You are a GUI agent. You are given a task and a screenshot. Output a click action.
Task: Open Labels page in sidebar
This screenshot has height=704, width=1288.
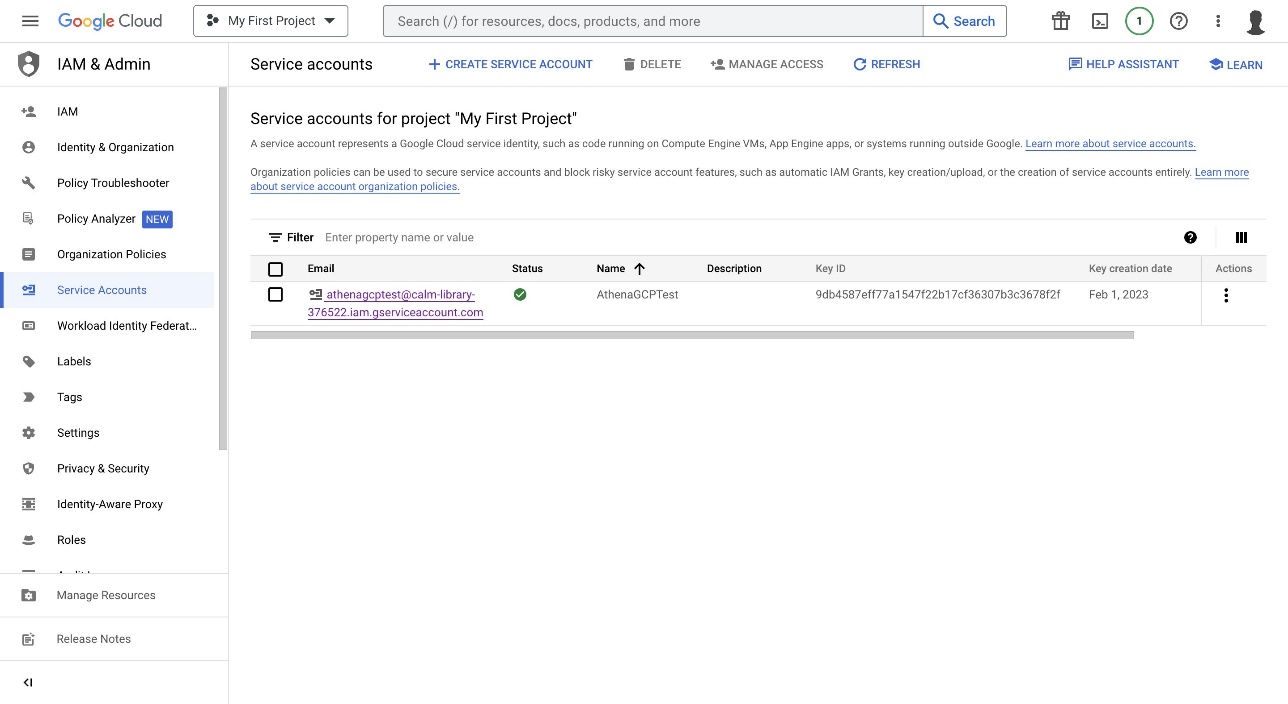(74, 362)
